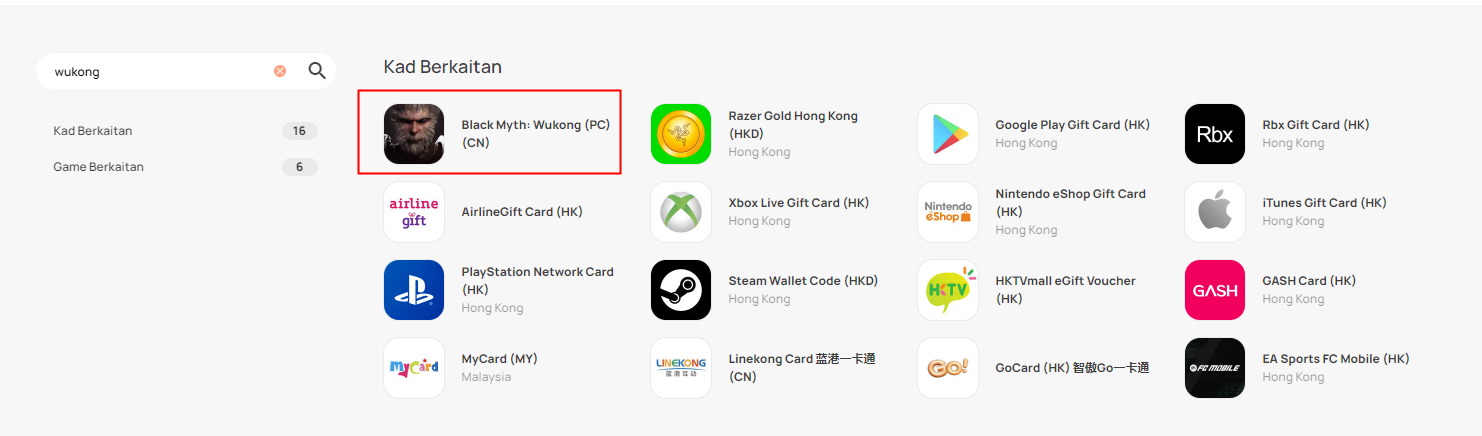
Task: Open the Xbox Live Gift Card icon
Action: pos(681,212)
